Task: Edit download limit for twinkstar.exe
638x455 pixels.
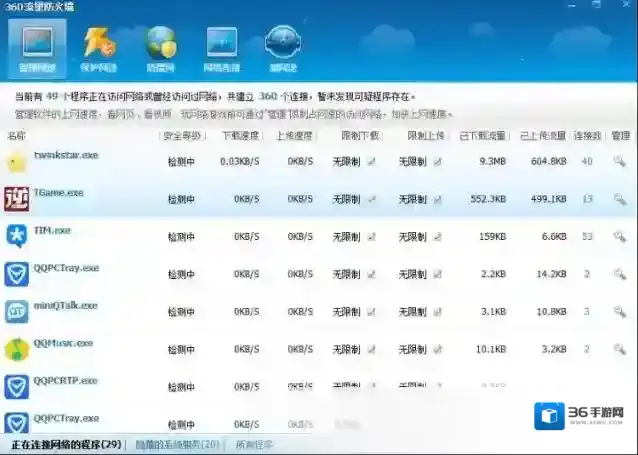Action: pyautogui.click(x=371, y=162)
